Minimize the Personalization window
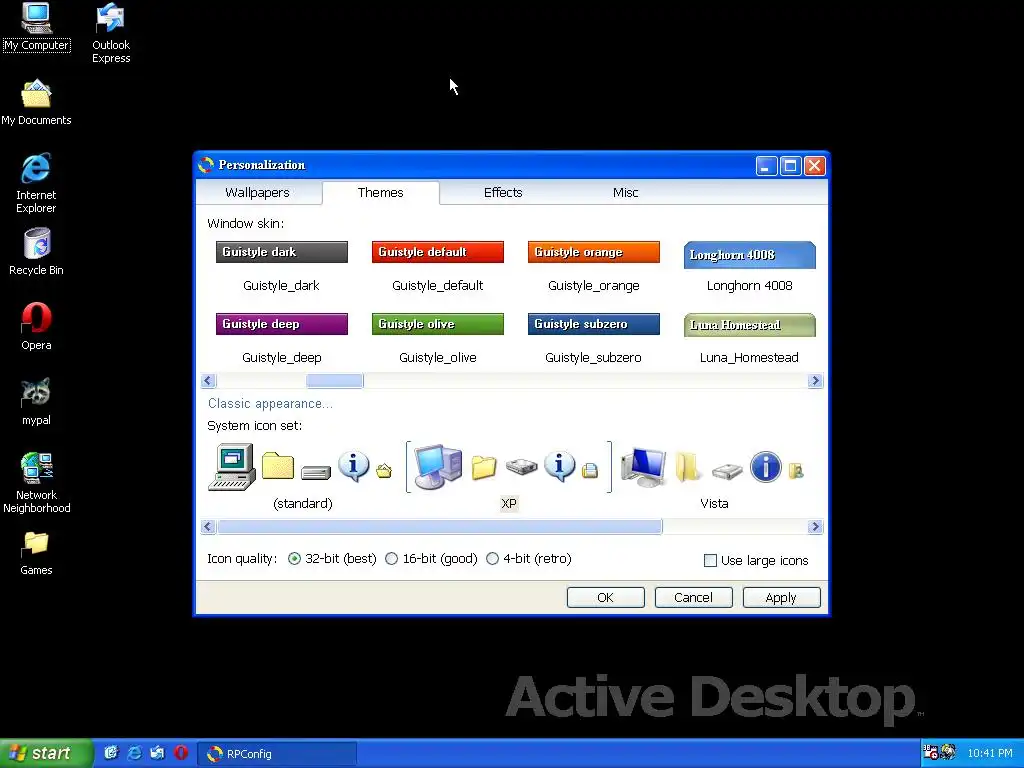The width and height of the screenshot is (1024, 768). pyautogui.click(x=767, y=166)
